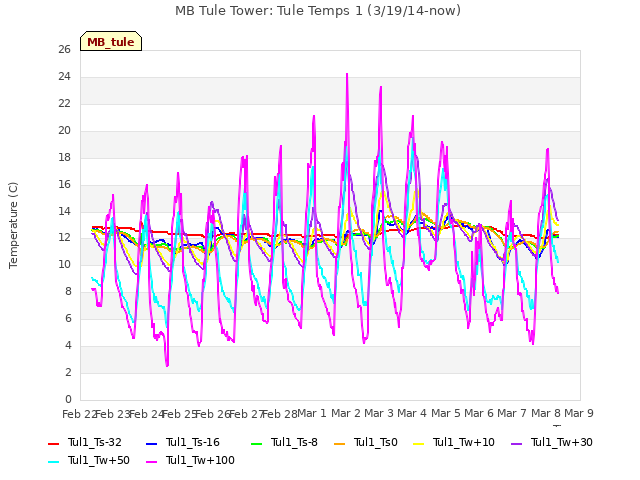Click the 20 value on y-axis

coord(64,131)
